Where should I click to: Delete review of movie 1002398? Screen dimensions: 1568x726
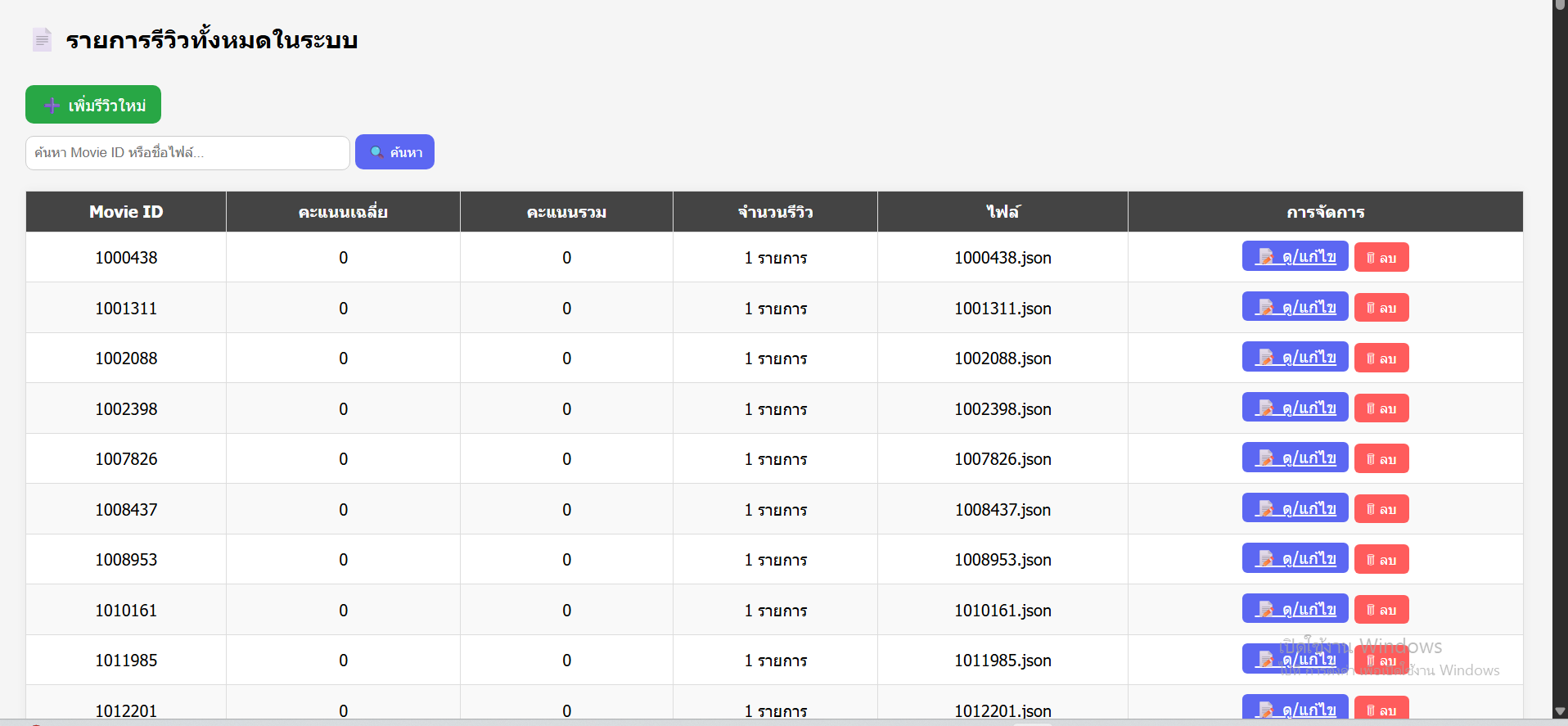[x=1381, y=408]
